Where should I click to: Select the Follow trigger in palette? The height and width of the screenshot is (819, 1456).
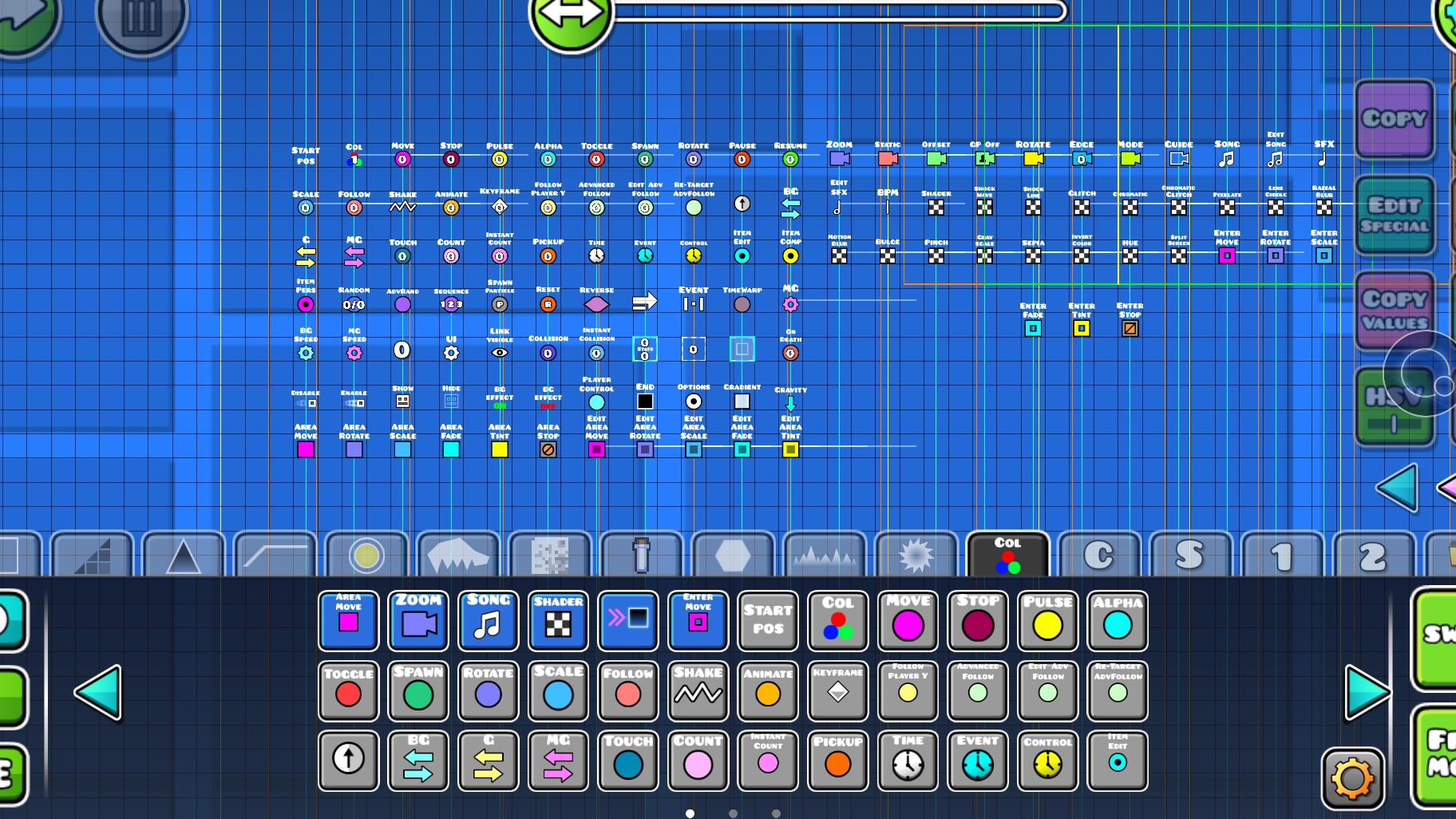coord(628,691)
